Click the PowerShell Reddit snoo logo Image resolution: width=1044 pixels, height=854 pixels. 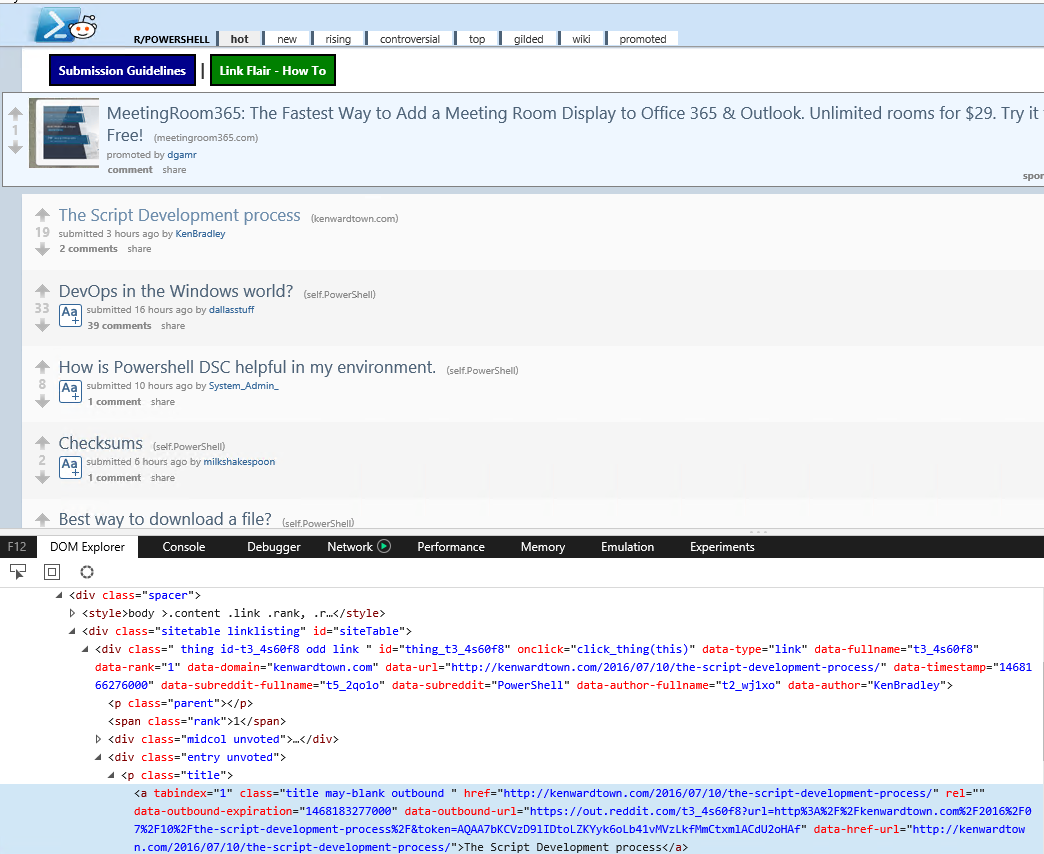65,25
